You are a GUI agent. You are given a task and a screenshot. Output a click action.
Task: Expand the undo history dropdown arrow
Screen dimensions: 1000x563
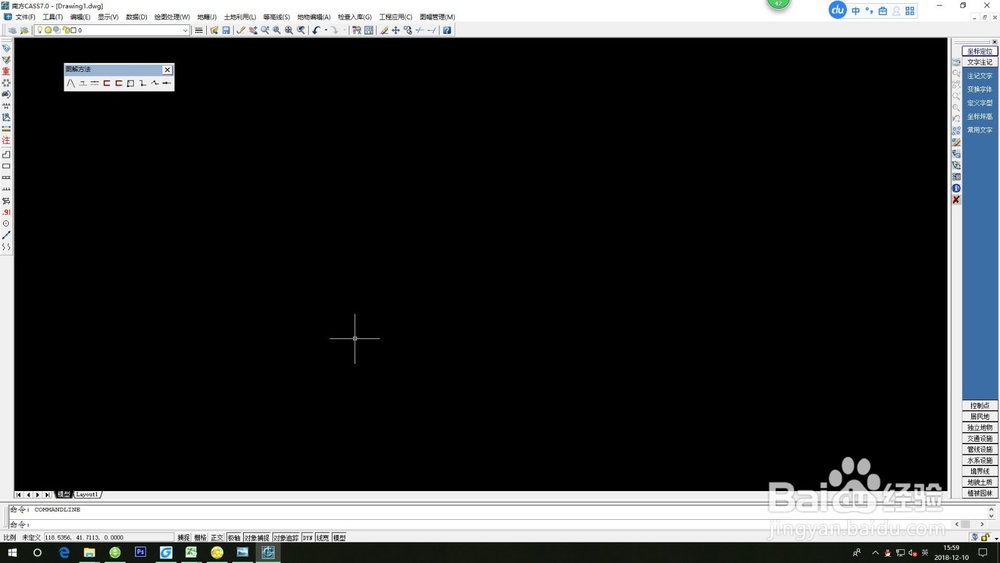coord(325,30)
